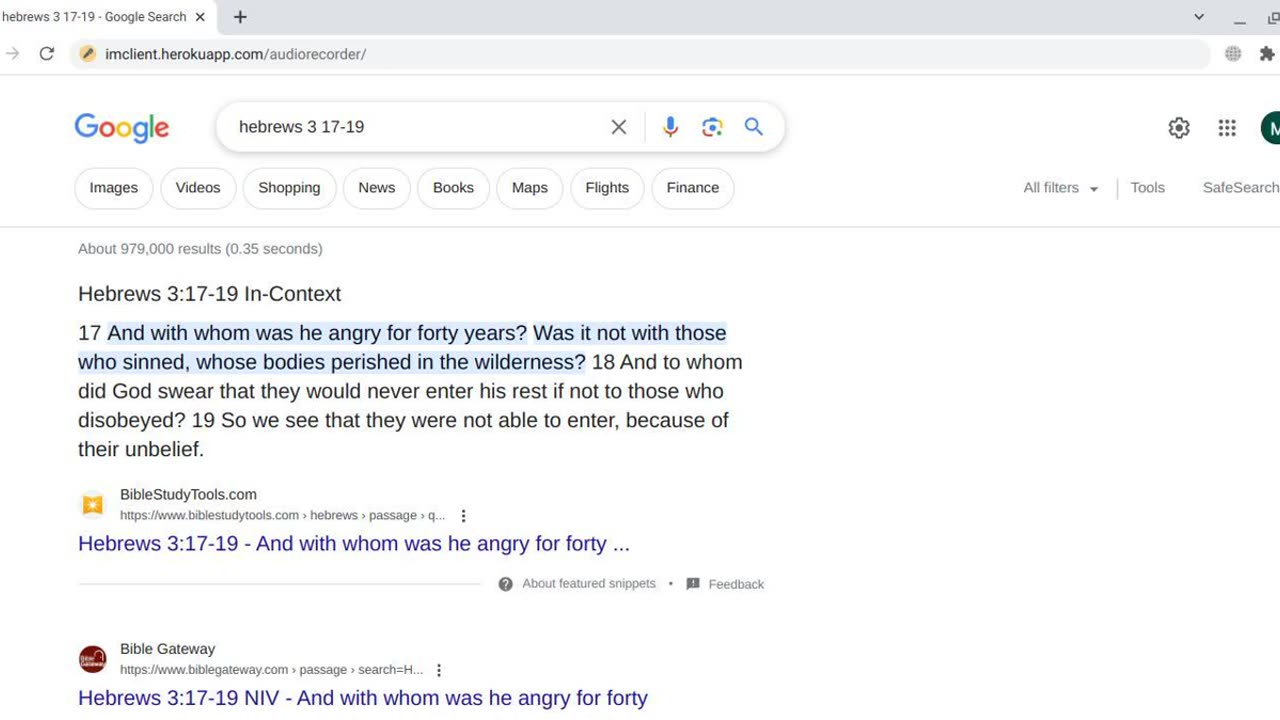1280x720 pixels.
Task: Click the About featured snippets help icon
Action: point(506,584)
